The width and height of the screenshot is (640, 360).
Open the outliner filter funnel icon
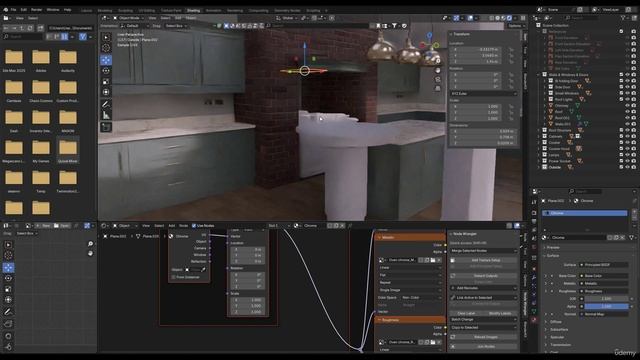pos(623,18)
